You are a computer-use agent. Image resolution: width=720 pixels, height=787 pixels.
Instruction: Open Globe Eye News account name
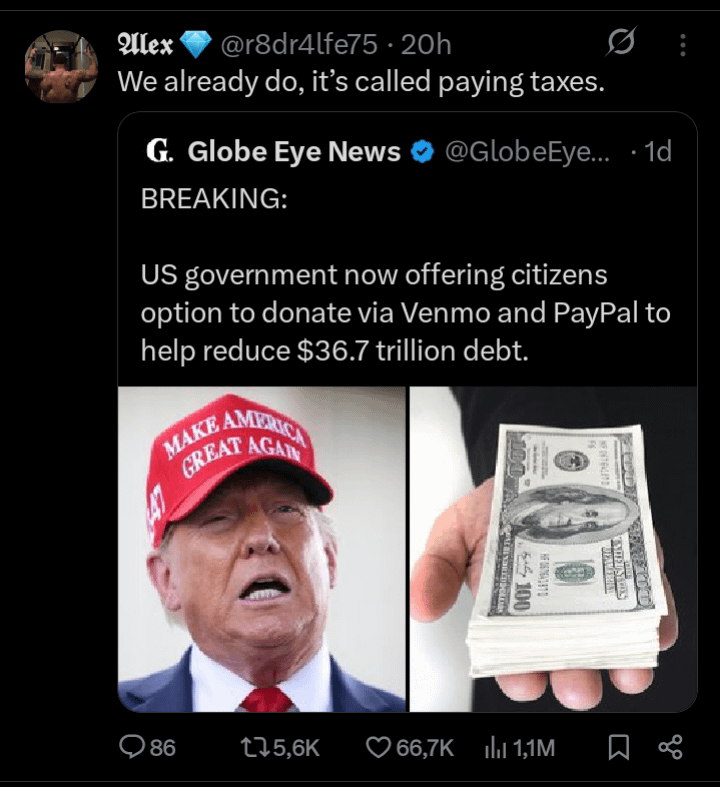tap(294, 151)
